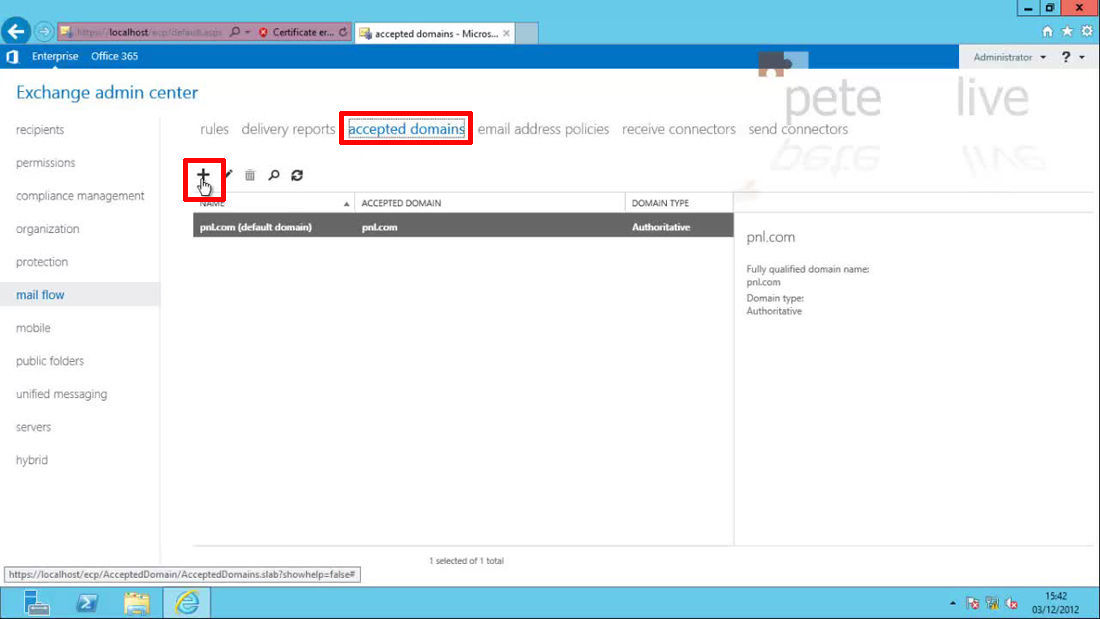The image size is (1100, 619).
Task: Switch to the delivery reports tab
Action: [288, 129]
